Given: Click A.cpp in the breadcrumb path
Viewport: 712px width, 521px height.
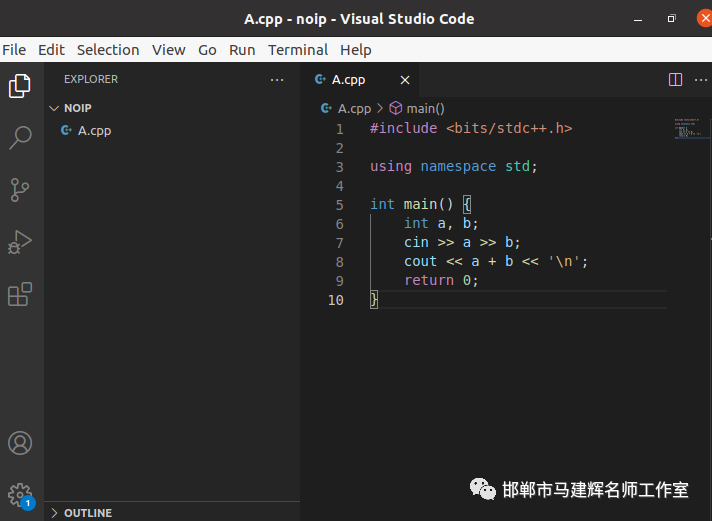Looking at the screenshot, I should pyautogui.click(x=354, y=109).
